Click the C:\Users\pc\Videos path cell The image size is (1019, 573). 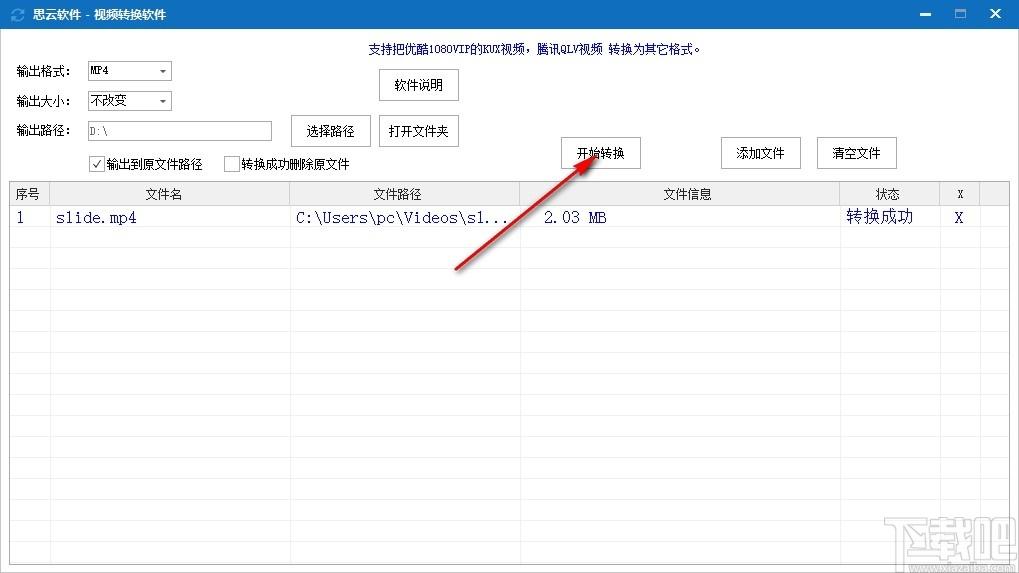404,217
